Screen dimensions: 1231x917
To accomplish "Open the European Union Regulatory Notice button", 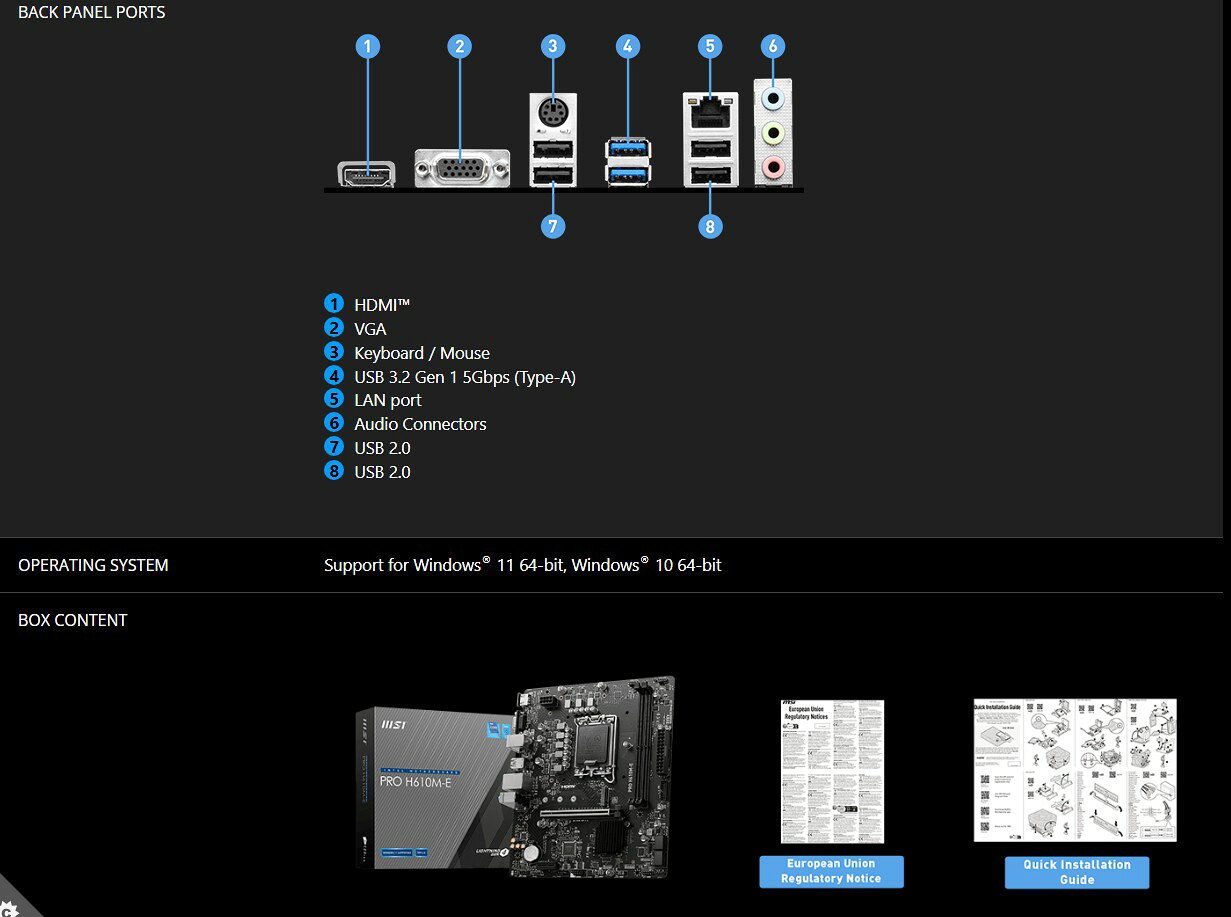I will [831, 871].
